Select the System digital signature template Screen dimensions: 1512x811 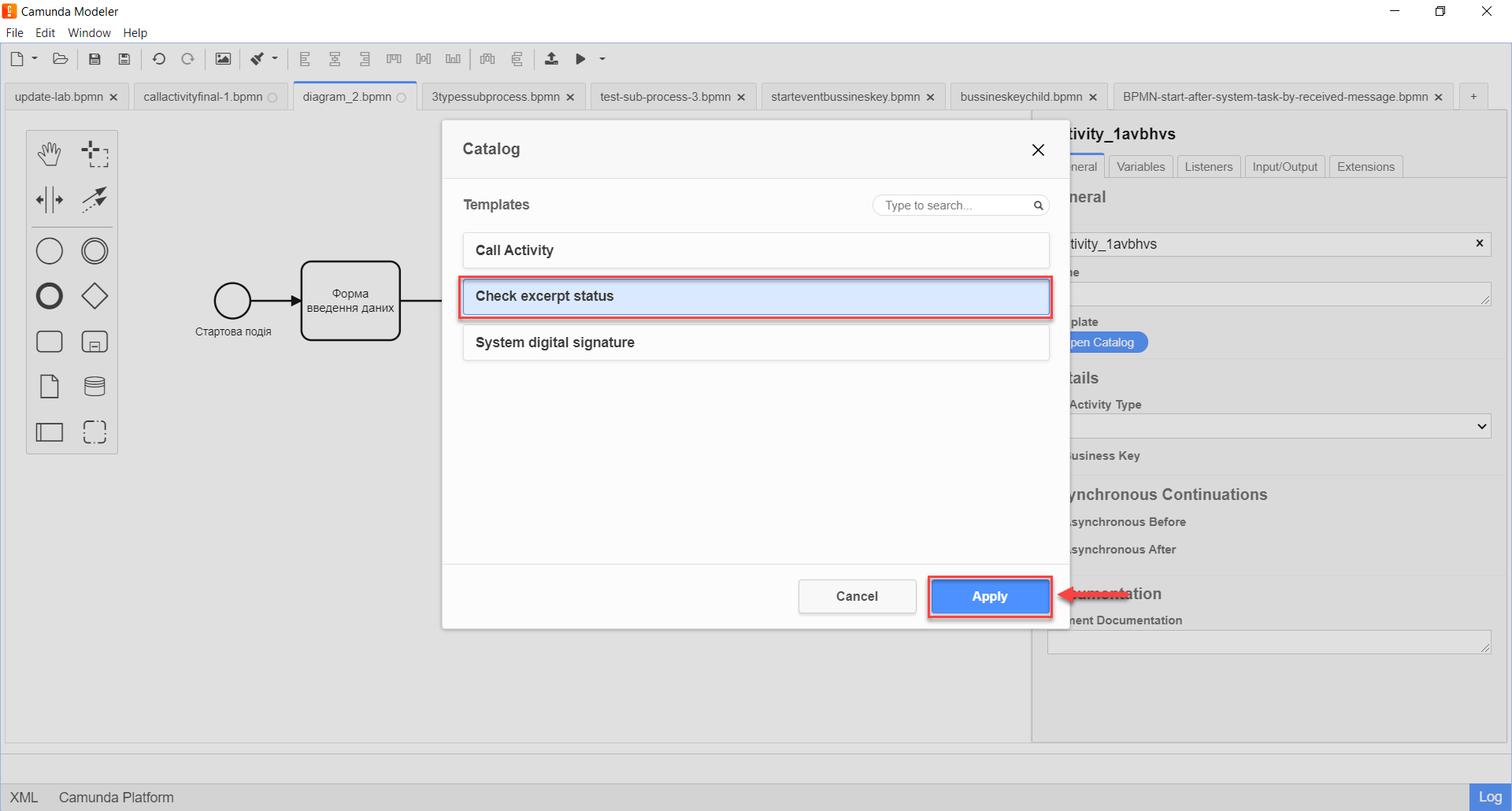coord(756,343)
